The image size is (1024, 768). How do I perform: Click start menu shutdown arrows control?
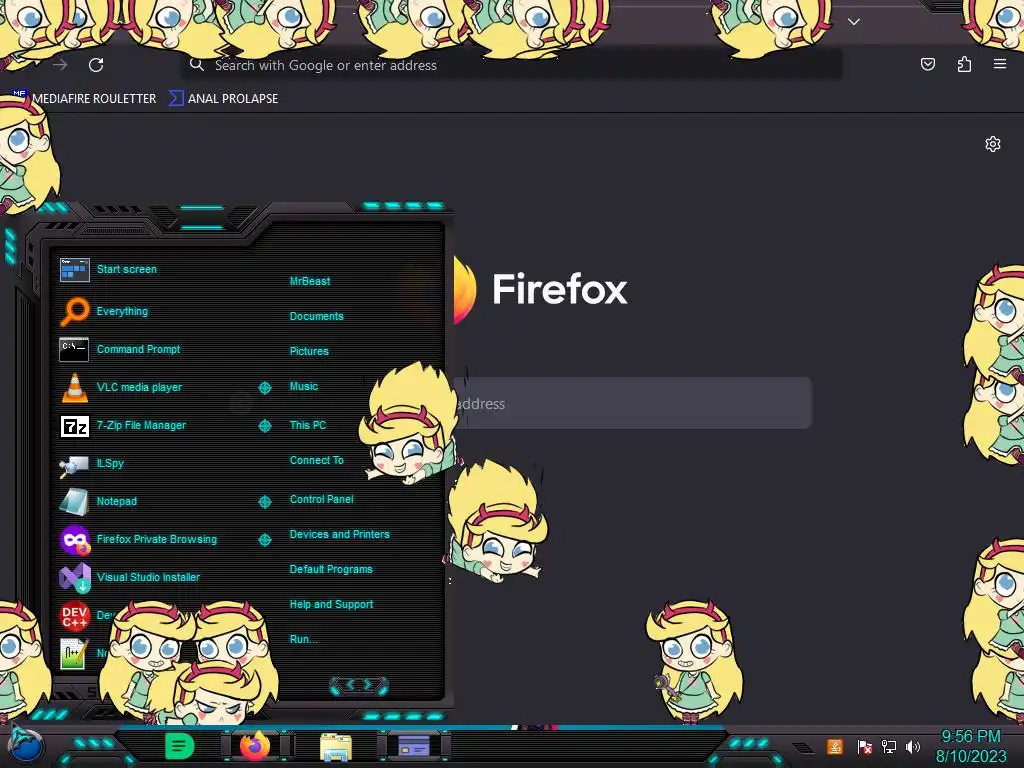click(x=359, y=685)
